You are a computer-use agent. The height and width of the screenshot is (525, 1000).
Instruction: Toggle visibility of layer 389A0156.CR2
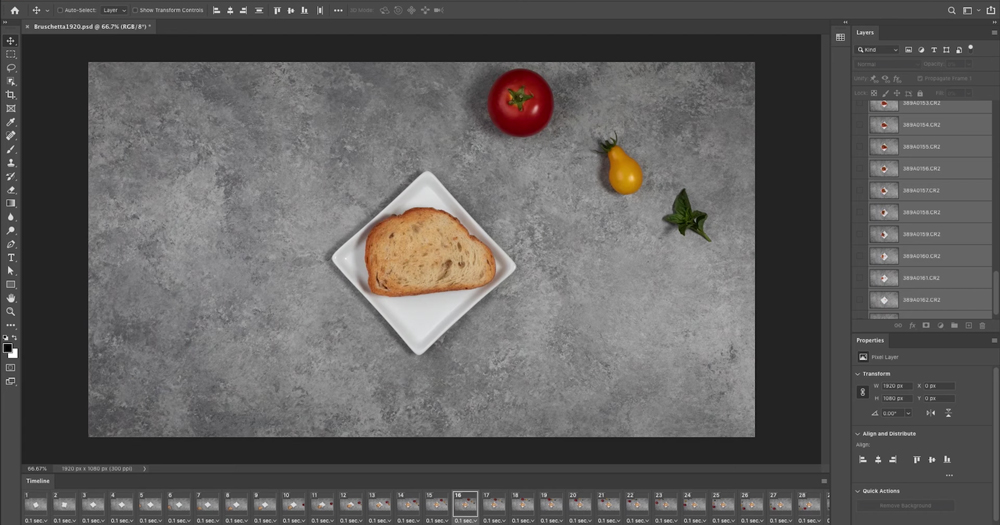point(860,169)
